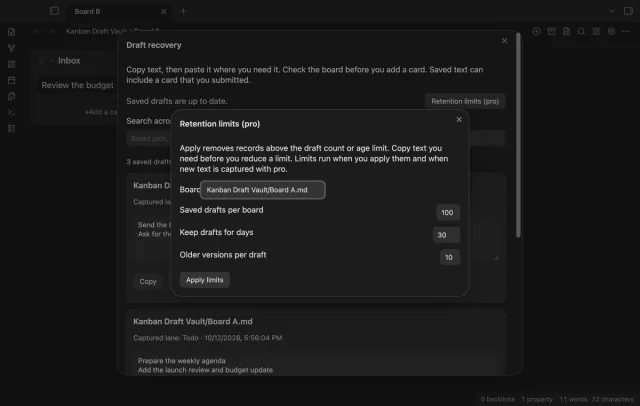Focus the Board field showing Board A.md
This screenshot has width=640, height=406.
[x=262, y=190]
